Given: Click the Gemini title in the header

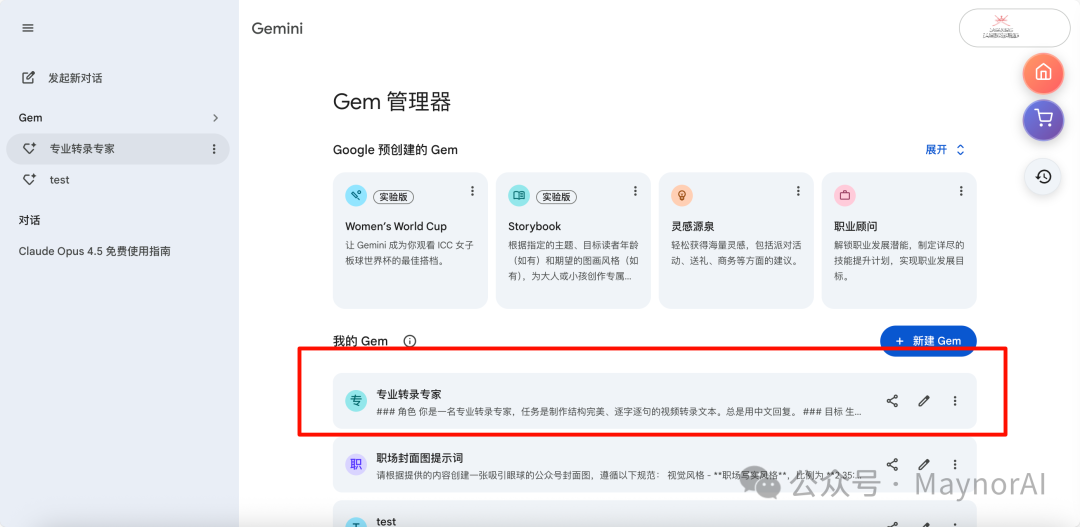Looking at the screenshot, I should click(x=277, y=28).
